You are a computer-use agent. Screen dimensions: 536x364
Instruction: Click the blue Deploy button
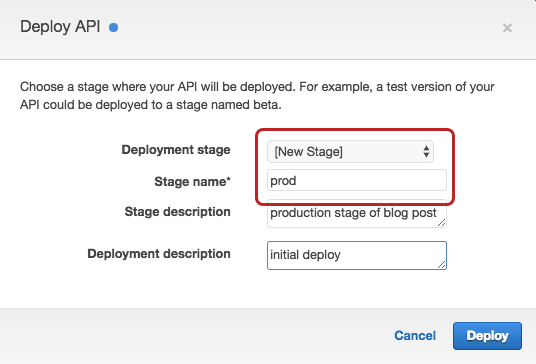487,336
